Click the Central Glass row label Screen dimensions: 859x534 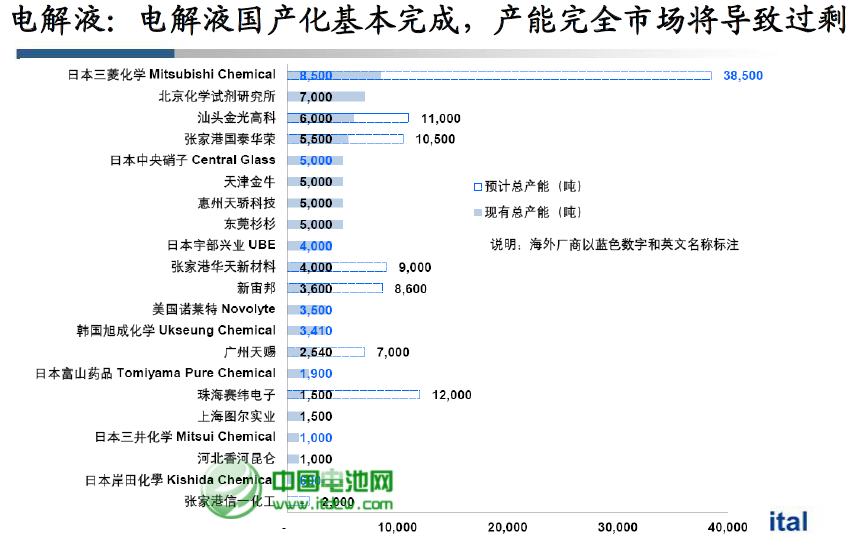tap(192, 160)
